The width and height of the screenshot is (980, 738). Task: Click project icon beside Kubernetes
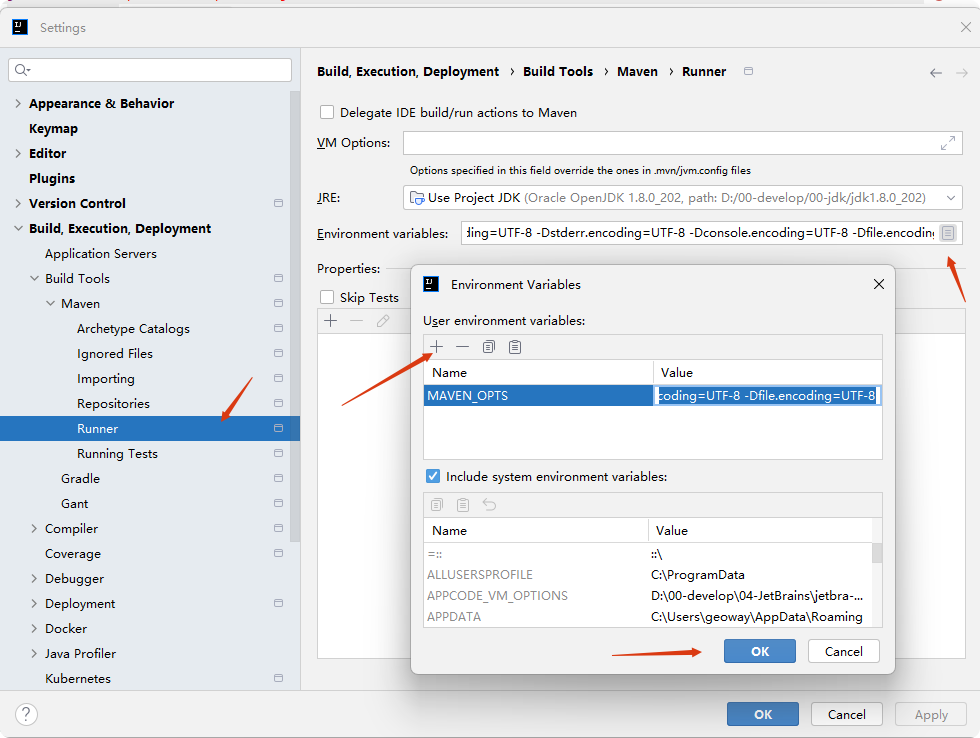pyautogui.click(x=279, y=678)
